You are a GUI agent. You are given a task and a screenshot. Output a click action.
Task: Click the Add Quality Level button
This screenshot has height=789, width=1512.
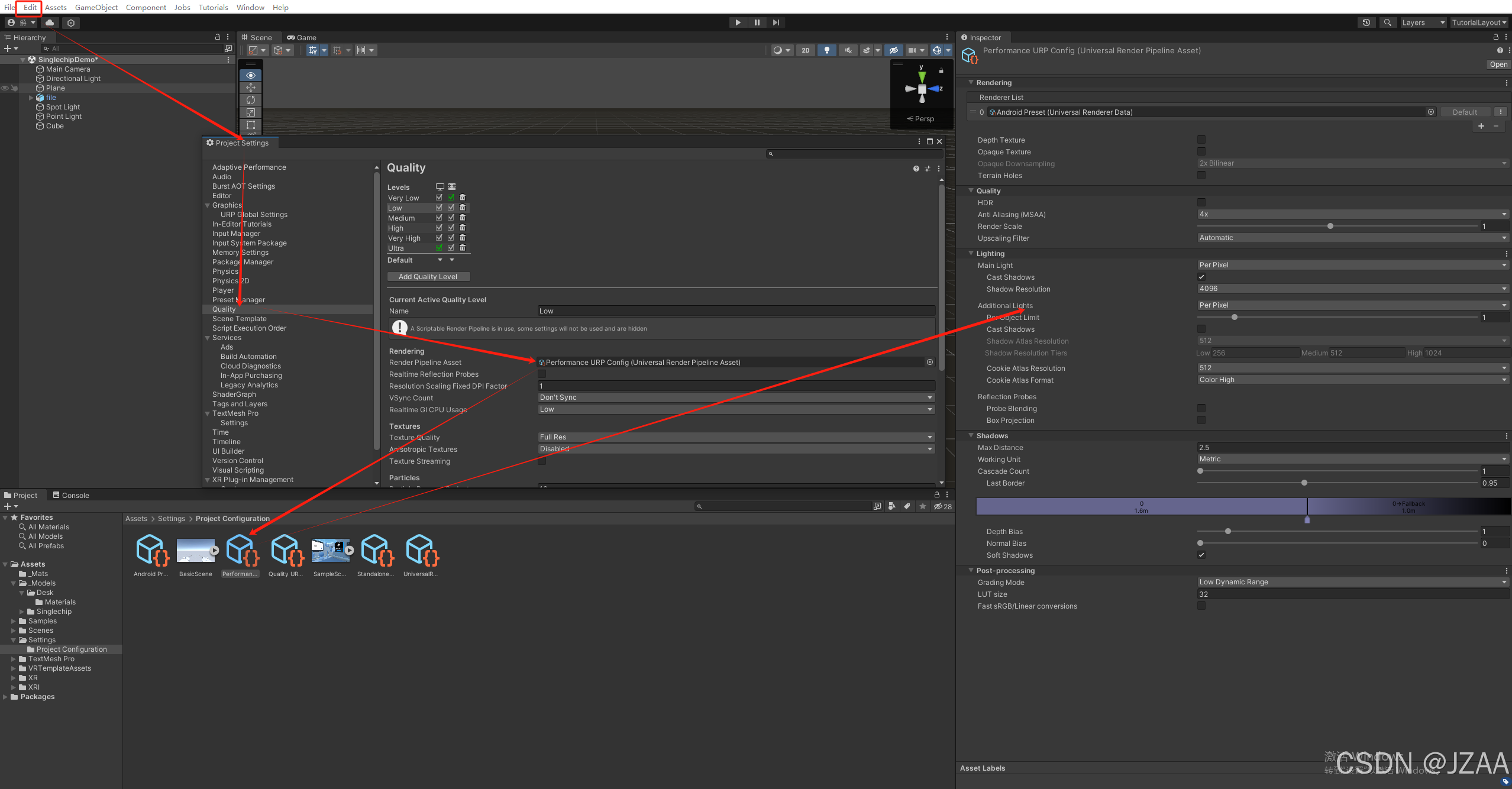[428, 276]
